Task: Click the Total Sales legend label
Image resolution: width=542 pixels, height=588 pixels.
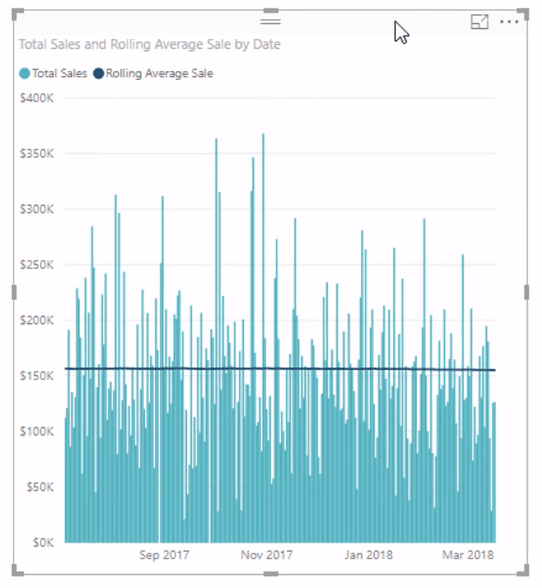Action: pos(59,74)
